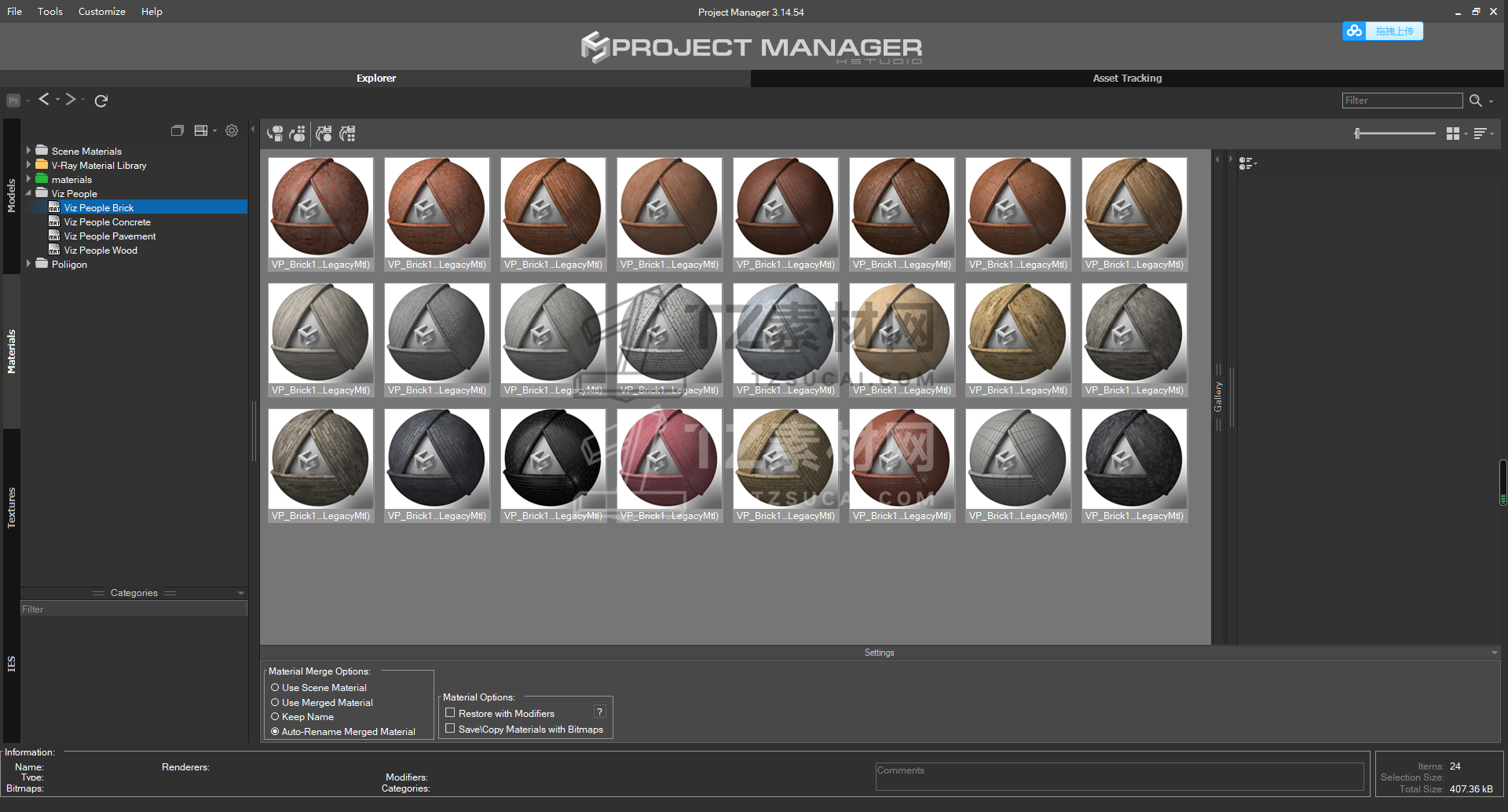
Task: Select Keep Name radio button
Action: point(275,716)
